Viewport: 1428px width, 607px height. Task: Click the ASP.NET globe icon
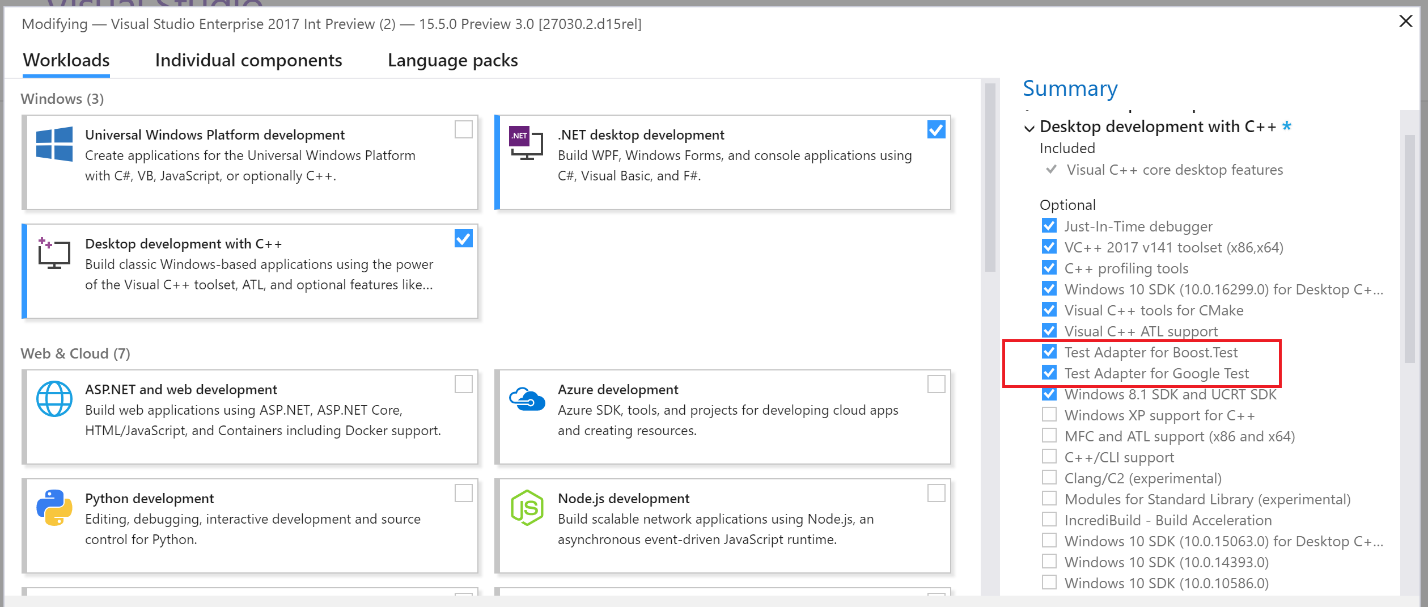click(x=54, y=399)
